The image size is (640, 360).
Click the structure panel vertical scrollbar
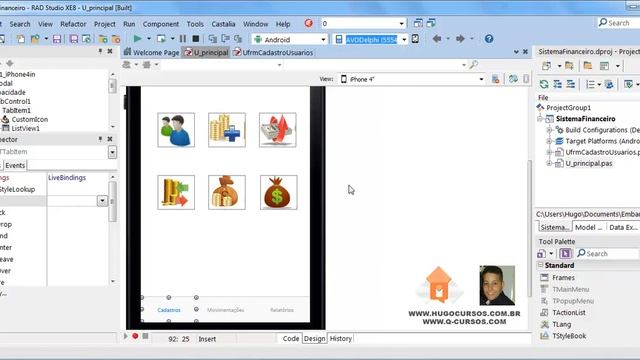click(112, 100)
